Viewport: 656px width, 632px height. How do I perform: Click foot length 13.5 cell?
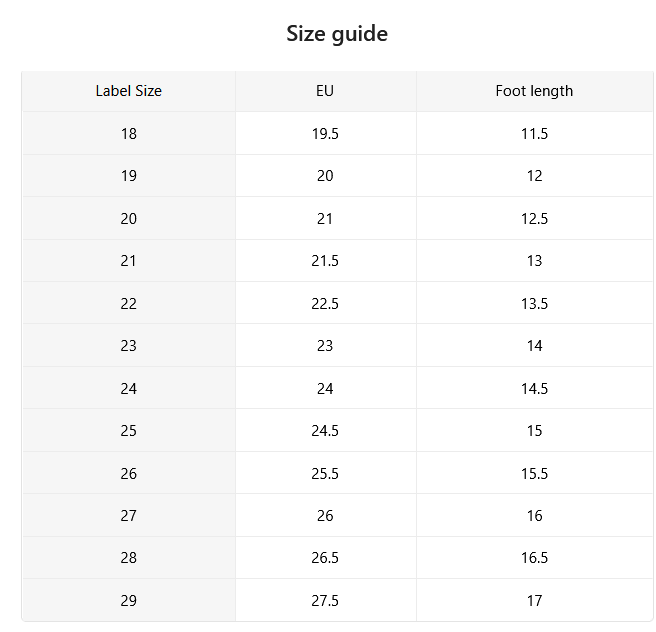pos(535,303)
